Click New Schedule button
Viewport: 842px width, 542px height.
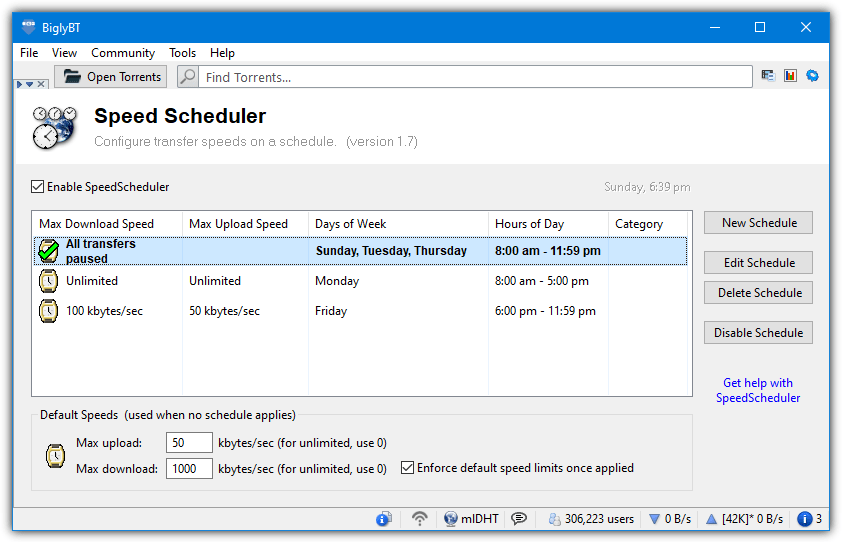pos(758,223)
